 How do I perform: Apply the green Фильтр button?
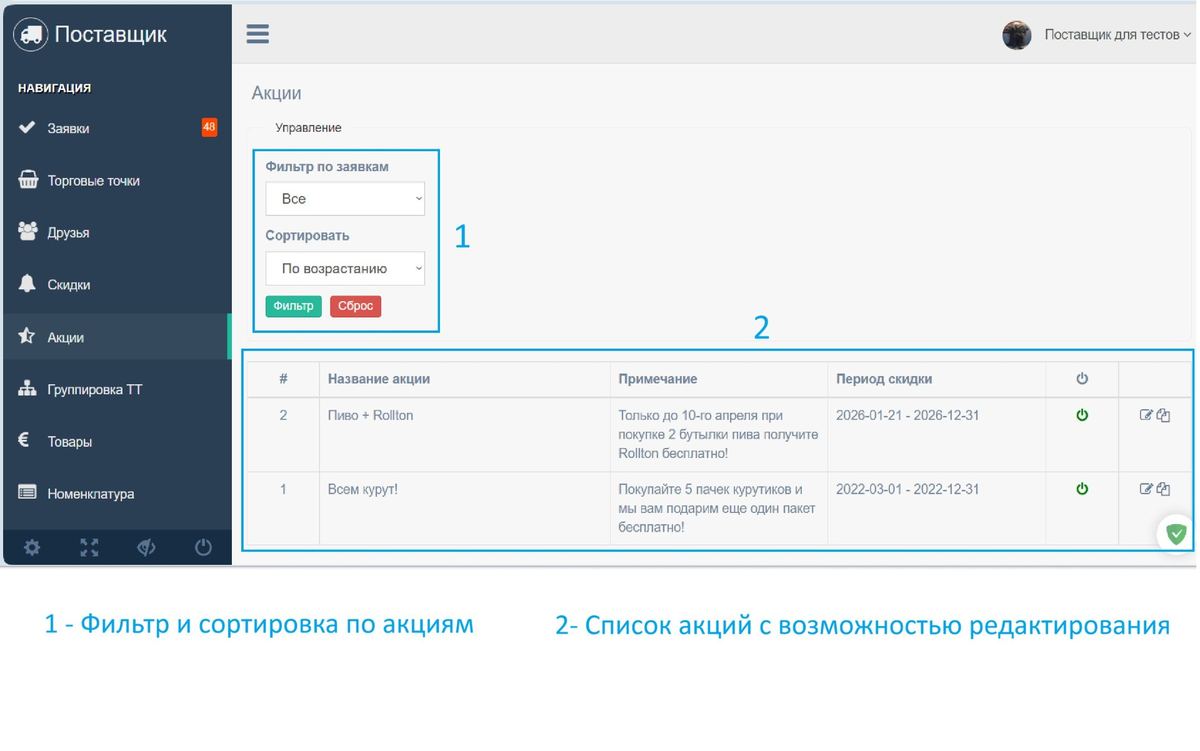[294, 306]
